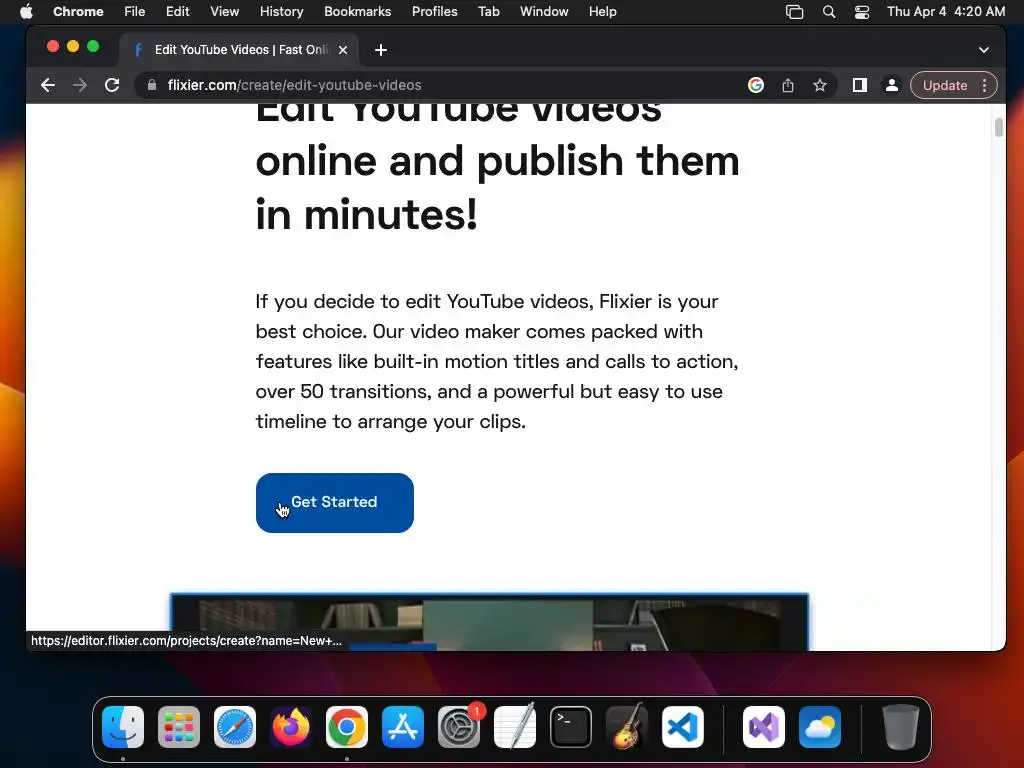Click the Chrome Update button

tap(945, 85)
